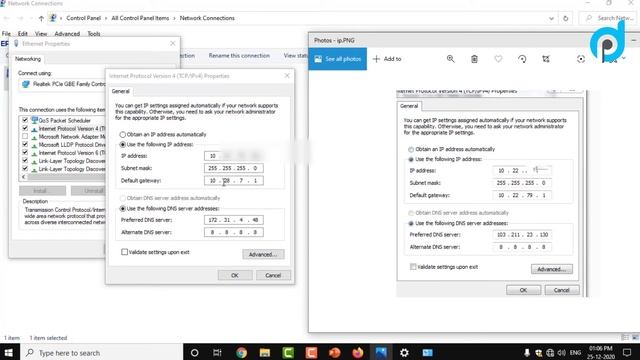Toggle Microsoft LLDP Protocol Driver checkbox
640x360 pixels.
click(x=25, y=144)
